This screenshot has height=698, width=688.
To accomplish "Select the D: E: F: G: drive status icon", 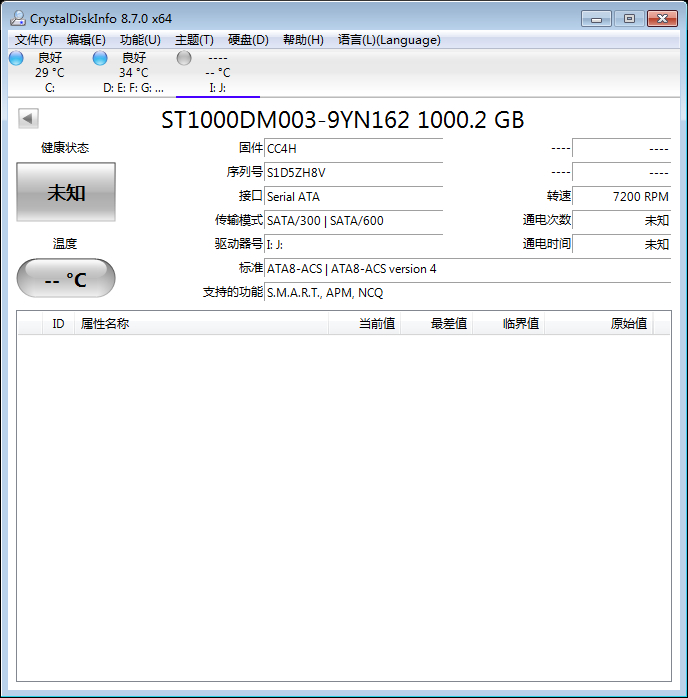I will pyautogui.click(x=100, y=58).
